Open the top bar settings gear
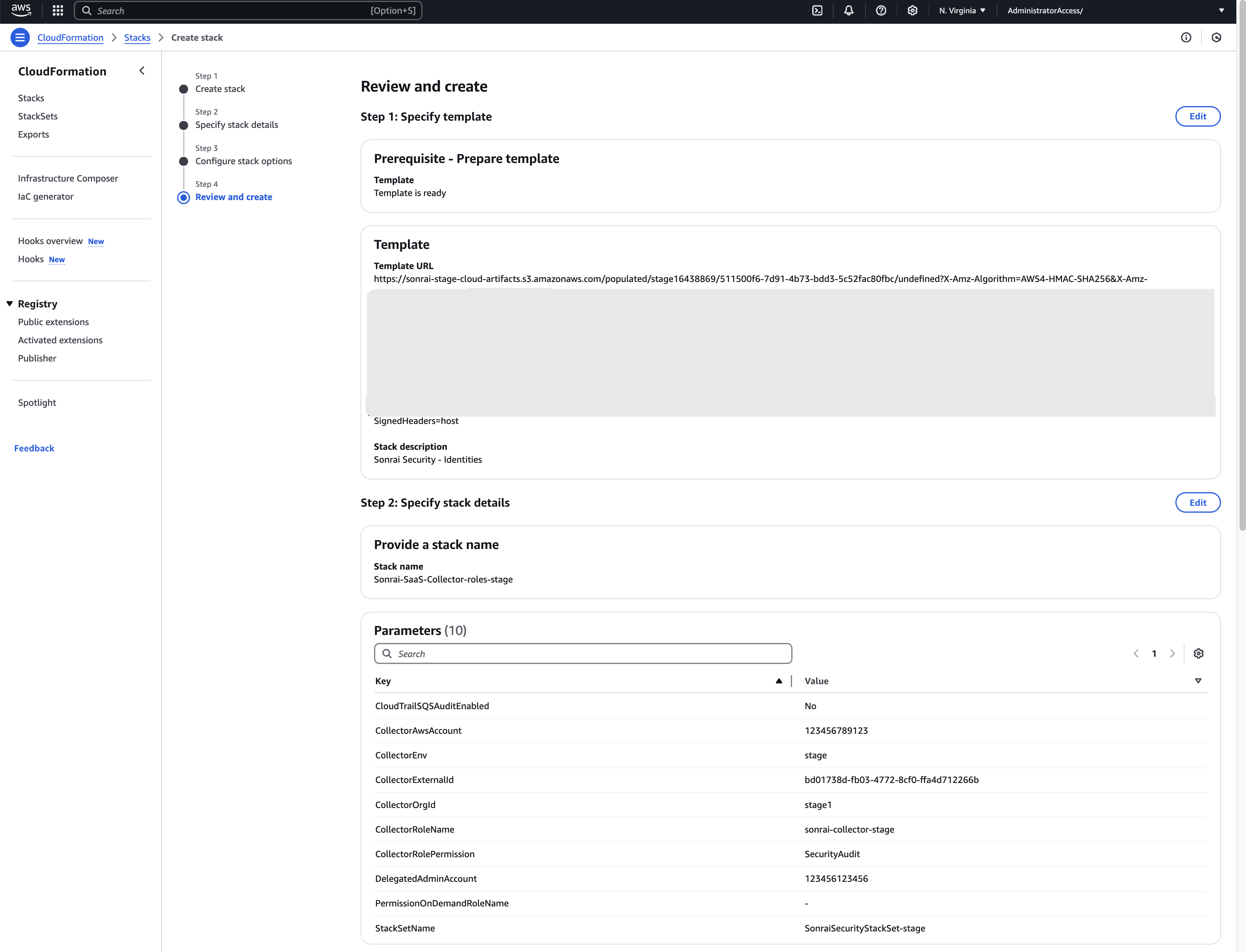1246x952 pixels. point(912,10)
